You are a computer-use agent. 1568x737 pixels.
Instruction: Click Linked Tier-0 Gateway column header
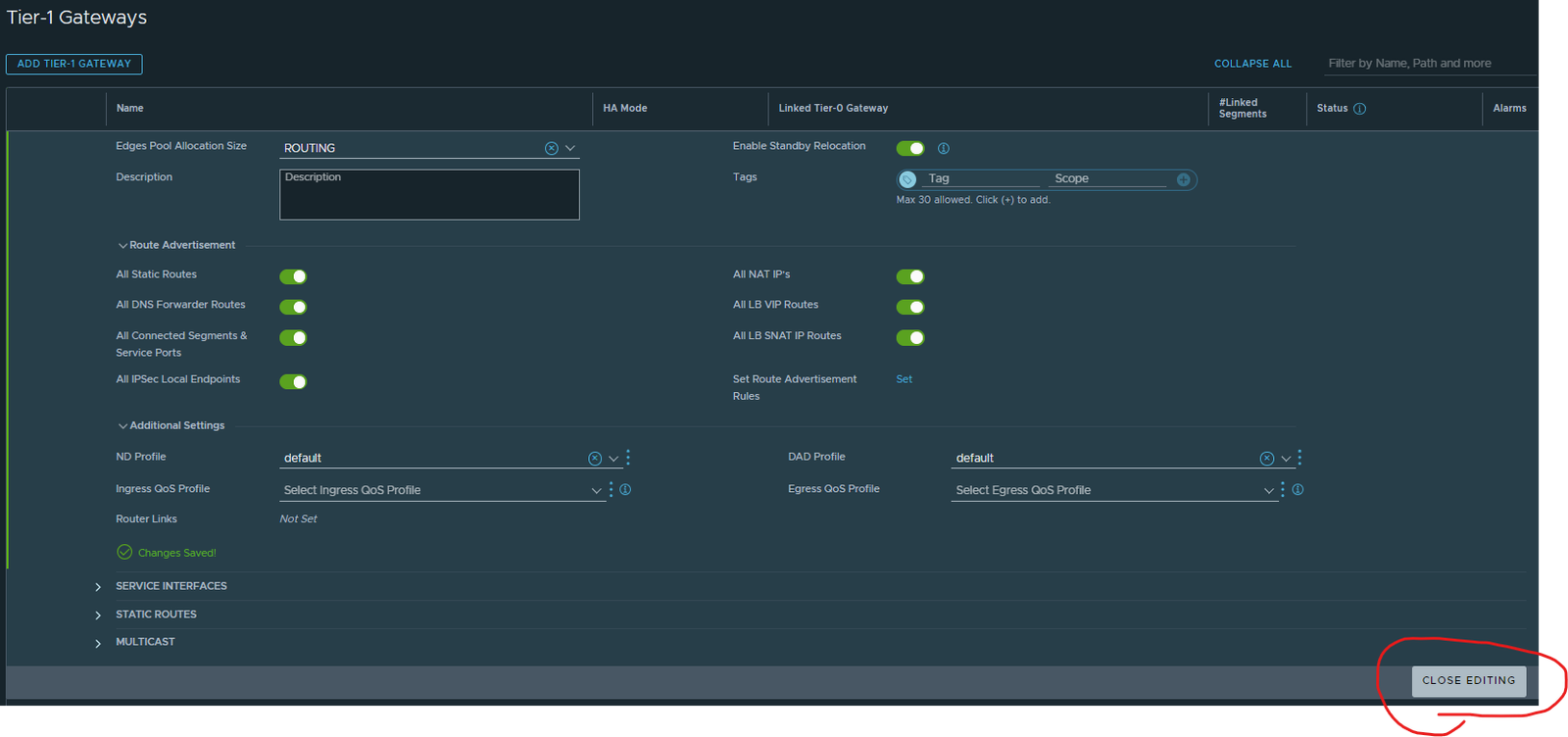833,109
